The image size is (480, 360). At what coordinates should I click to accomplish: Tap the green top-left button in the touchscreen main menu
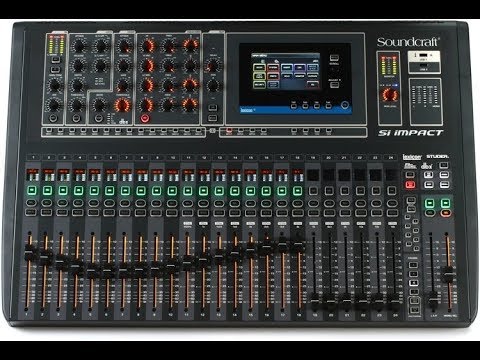(259, 68)
